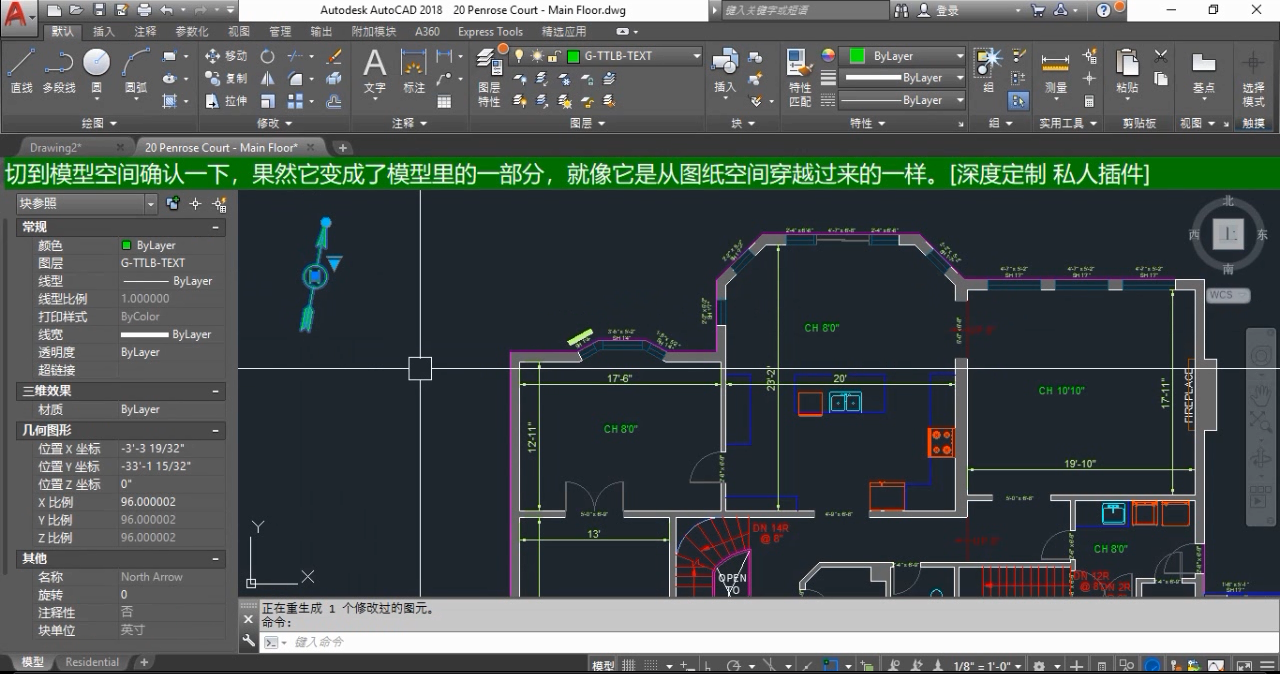
Task: Open the object color ByLayer dropdown
Action: (903, 56)
